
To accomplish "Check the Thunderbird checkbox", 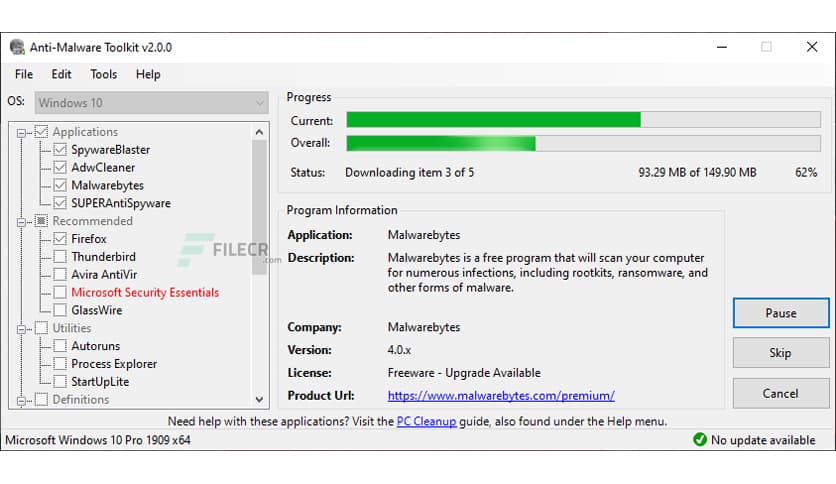I will pyautogui.click(x=60, y=257).
